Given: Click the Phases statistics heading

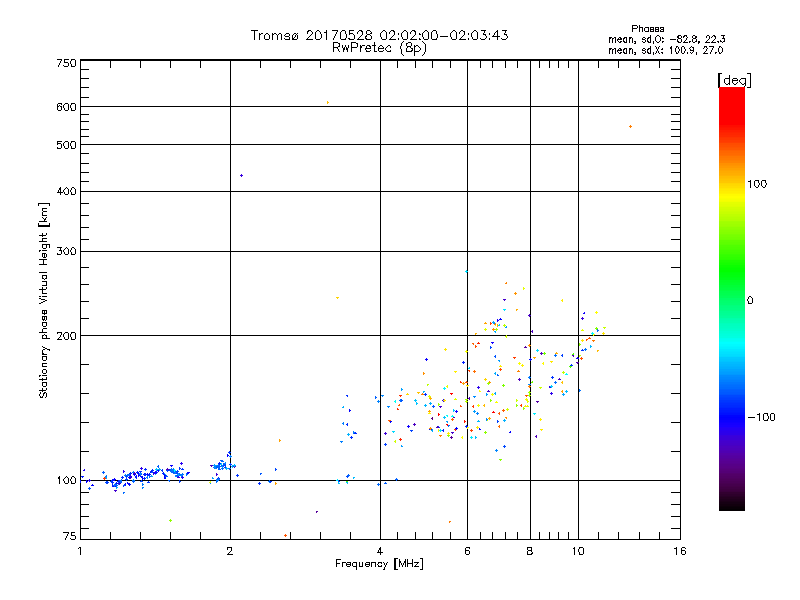Looking at the screenshot, I should coord(647,29).
